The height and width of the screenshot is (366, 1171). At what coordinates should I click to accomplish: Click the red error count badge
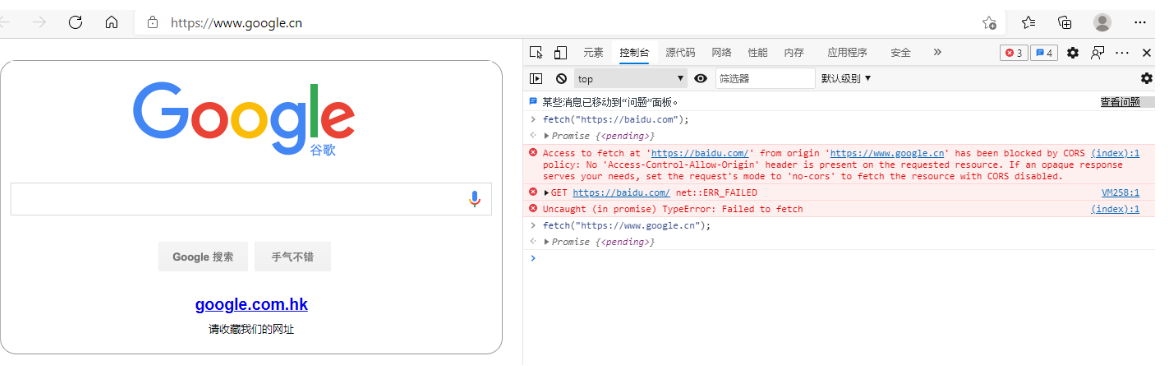pos(1014,53)
